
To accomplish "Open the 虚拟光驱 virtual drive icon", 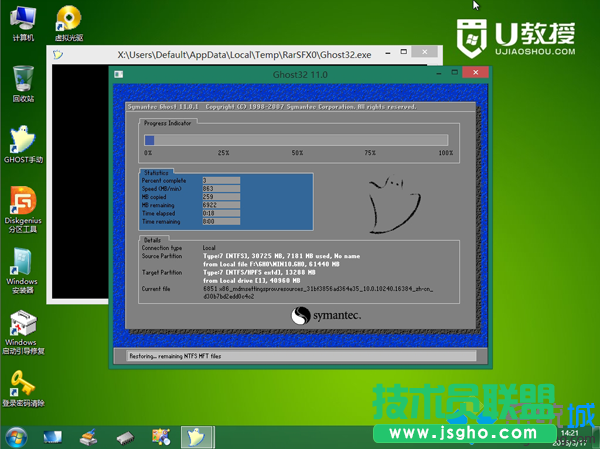I will (x=68, y=20).
